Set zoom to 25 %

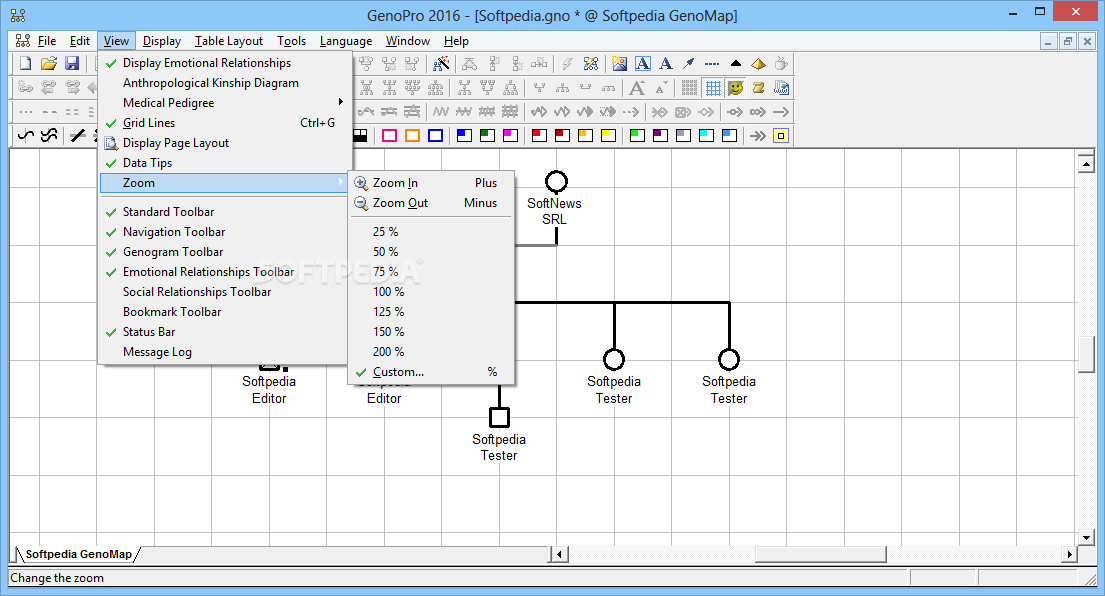point(431,232)
